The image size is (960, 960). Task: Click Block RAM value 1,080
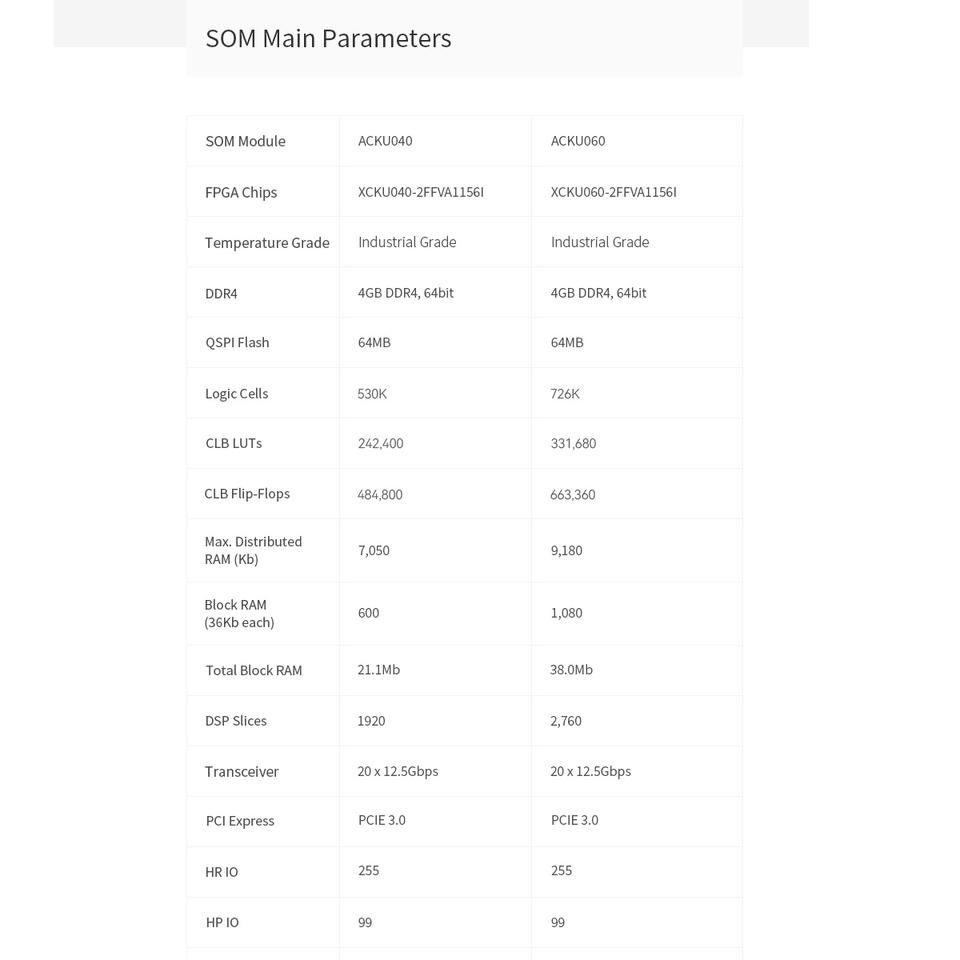(566, 613)
